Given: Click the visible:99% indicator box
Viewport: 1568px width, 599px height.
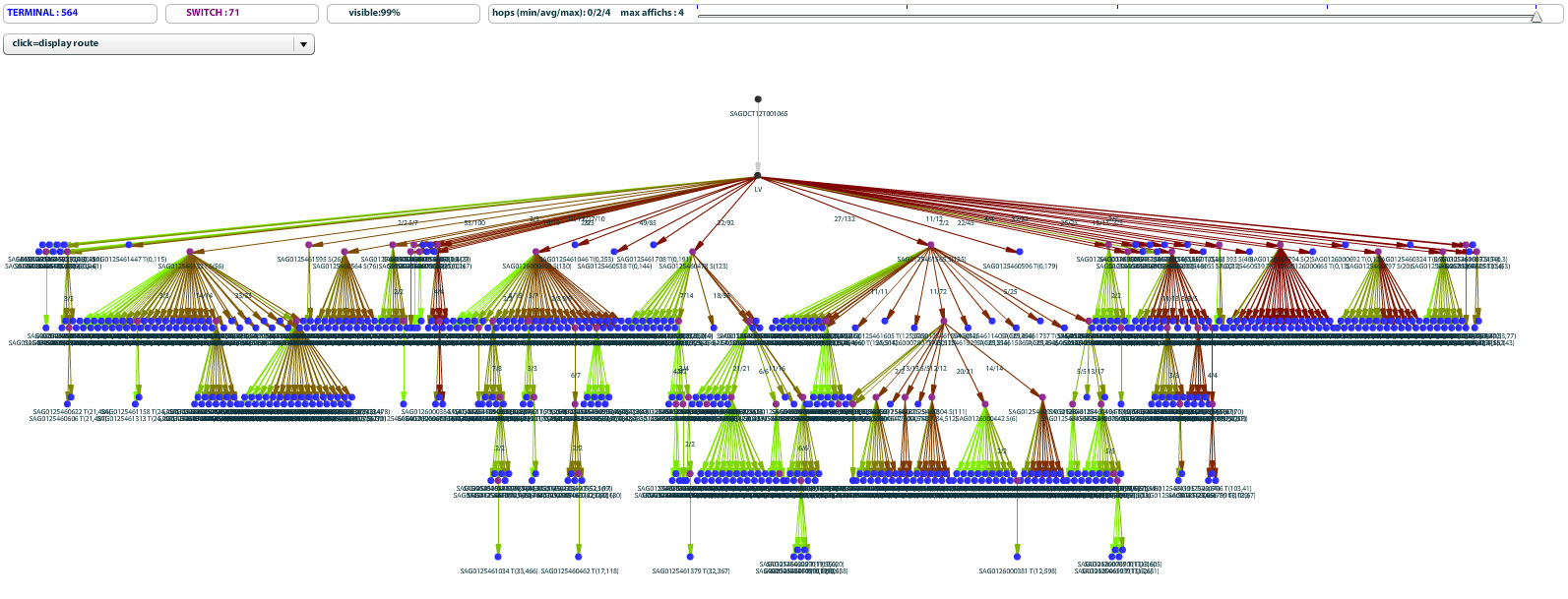Looking at the screenshot, I should coord(403,14).
